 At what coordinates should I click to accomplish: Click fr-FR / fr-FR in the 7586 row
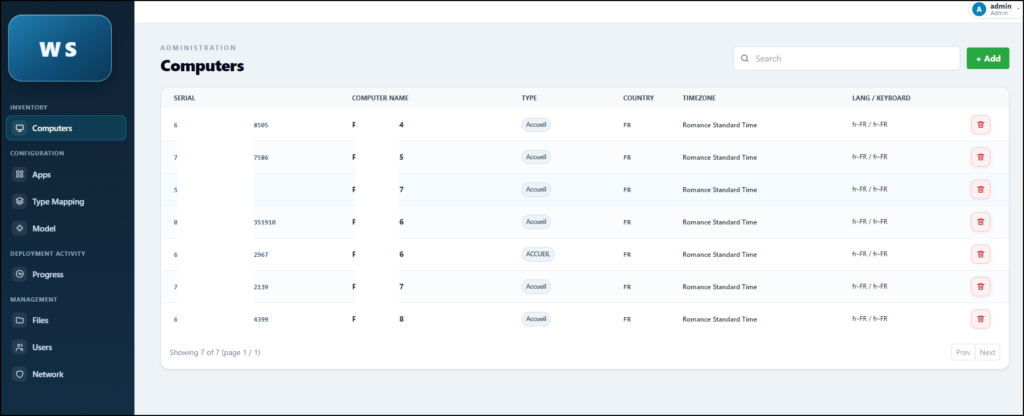[x=870, y=157]
